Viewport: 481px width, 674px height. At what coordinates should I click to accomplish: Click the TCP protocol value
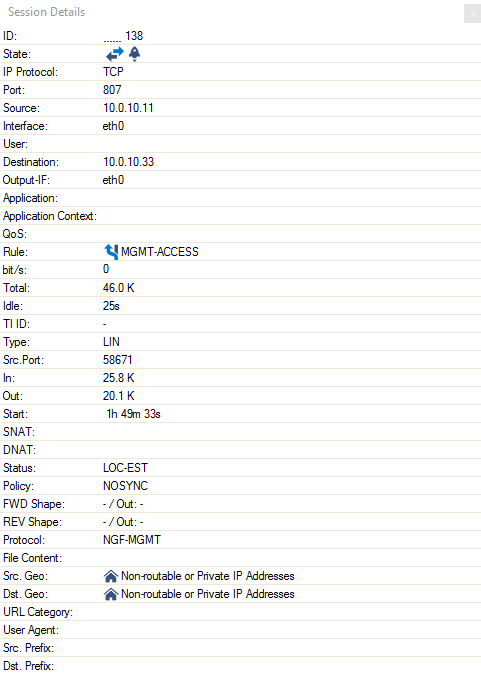[113, 71]
